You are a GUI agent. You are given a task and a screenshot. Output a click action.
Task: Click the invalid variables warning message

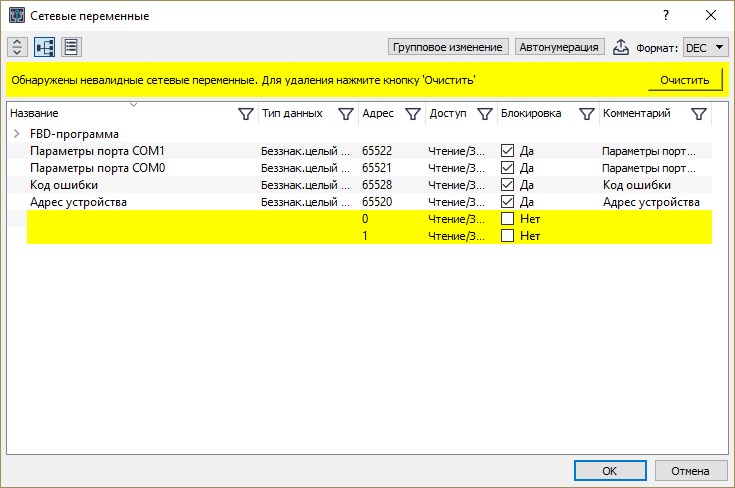pyautogui.click(x=243, y=80)
